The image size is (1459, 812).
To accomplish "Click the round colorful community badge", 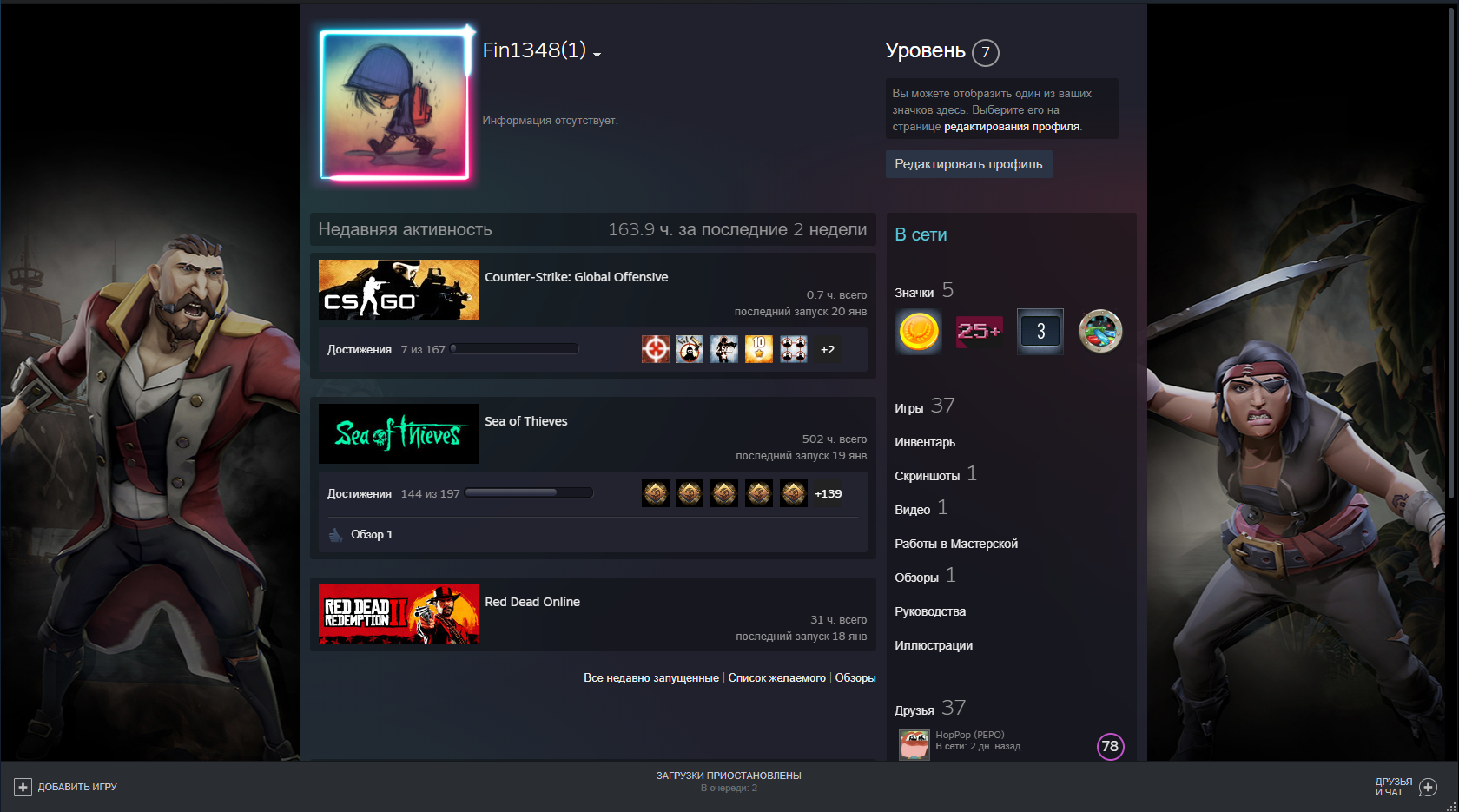I will click(1100, 331).
